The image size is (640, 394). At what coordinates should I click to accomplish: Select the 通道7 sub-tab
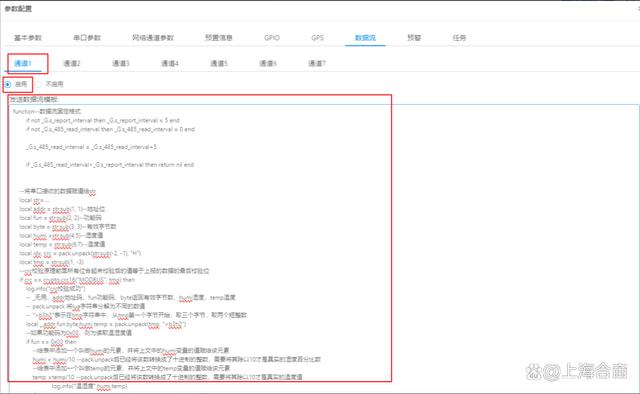[317, 63]
